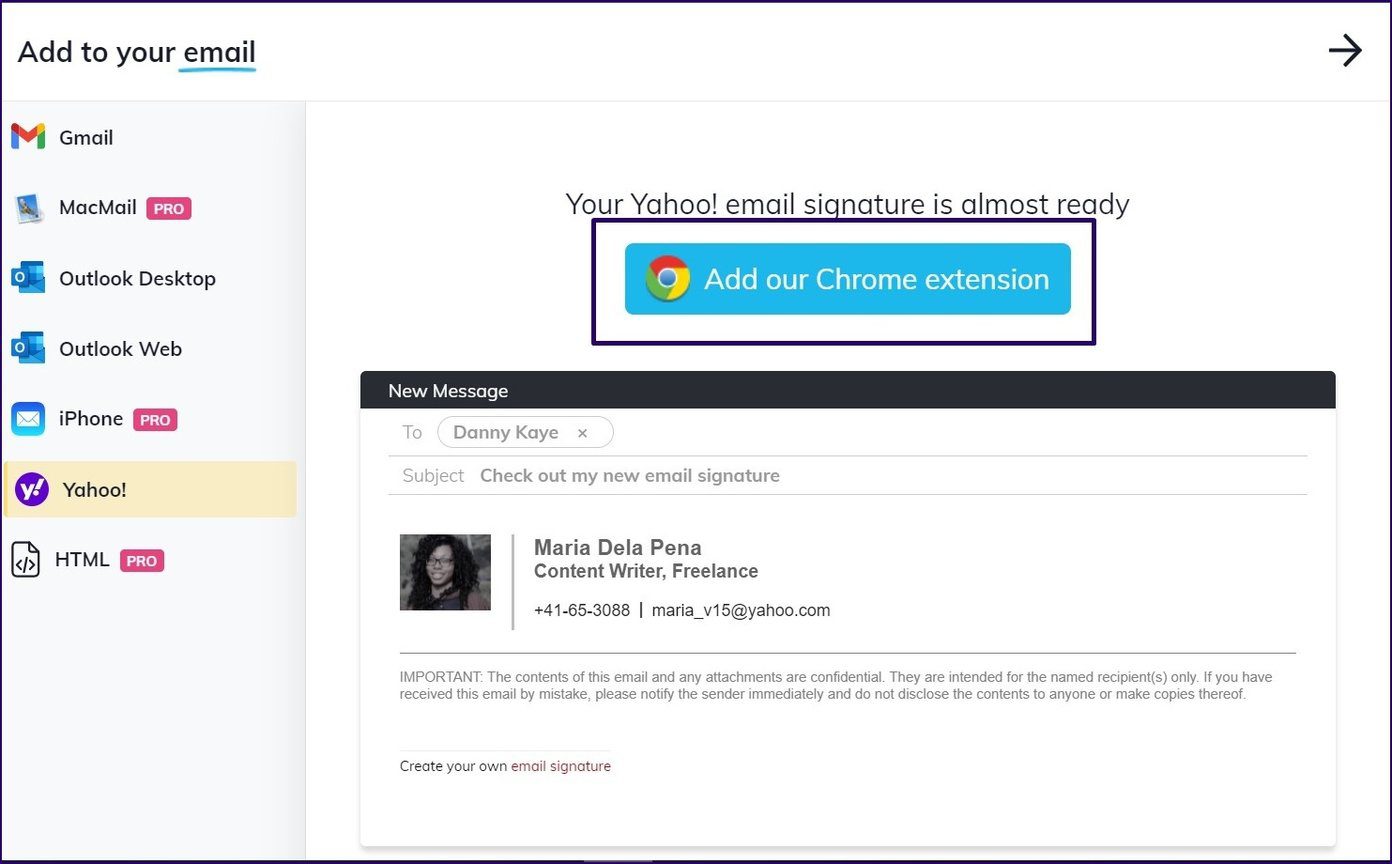Click the Add our Chrome extension text
The width and height of the screenshot is (1392, 864).
coord(877,279)
